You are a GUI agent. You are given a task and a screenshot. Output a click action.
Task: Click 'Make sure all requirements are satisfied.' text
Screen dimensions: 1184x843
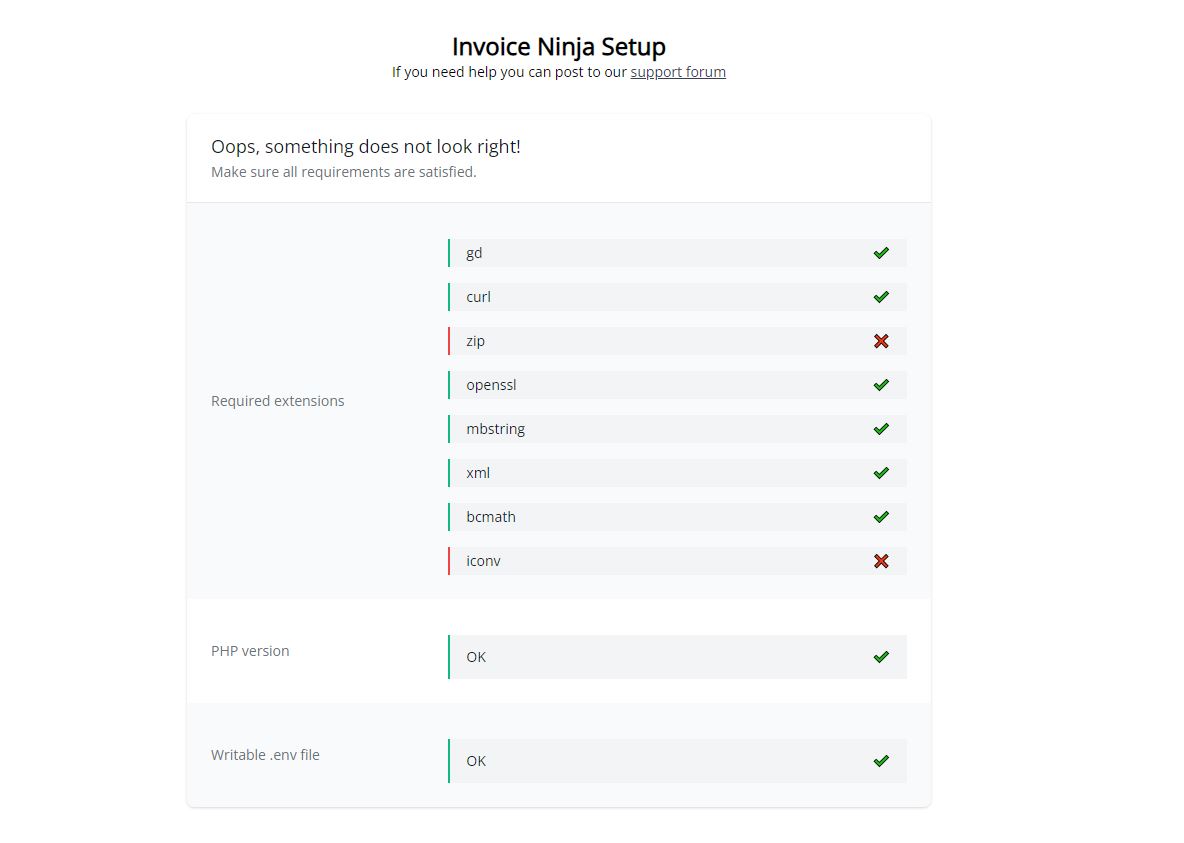coord(344,172)
